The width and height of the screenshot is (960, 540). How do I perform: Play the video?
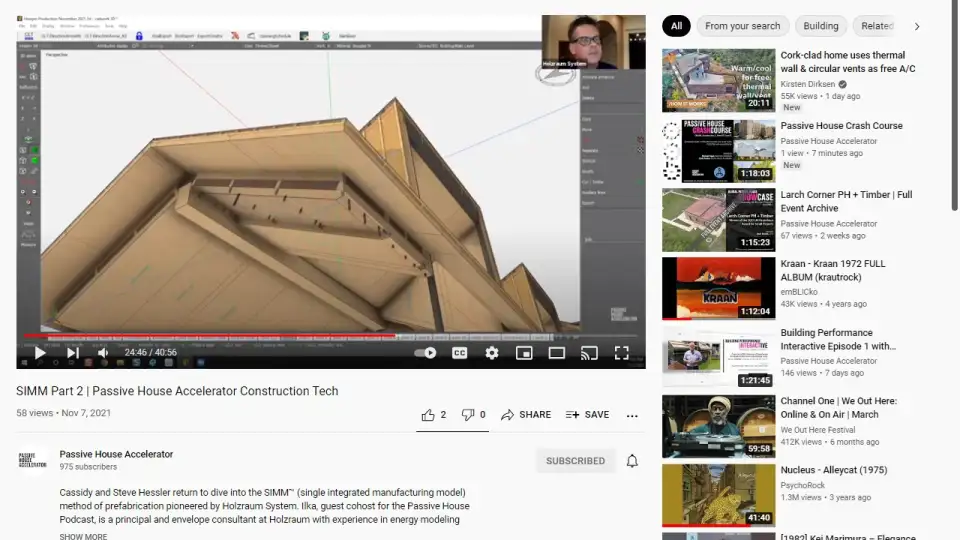tap(40, 353)
